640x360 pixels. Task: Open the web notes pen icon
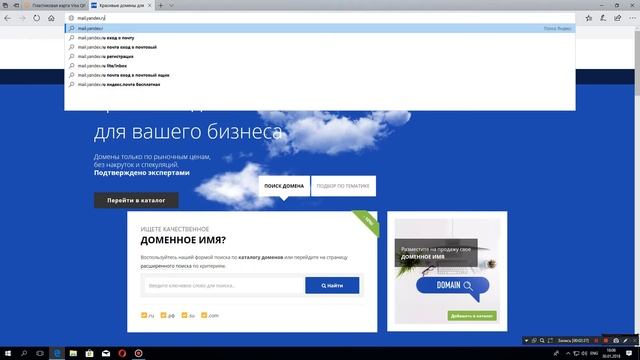coord(603,18)
